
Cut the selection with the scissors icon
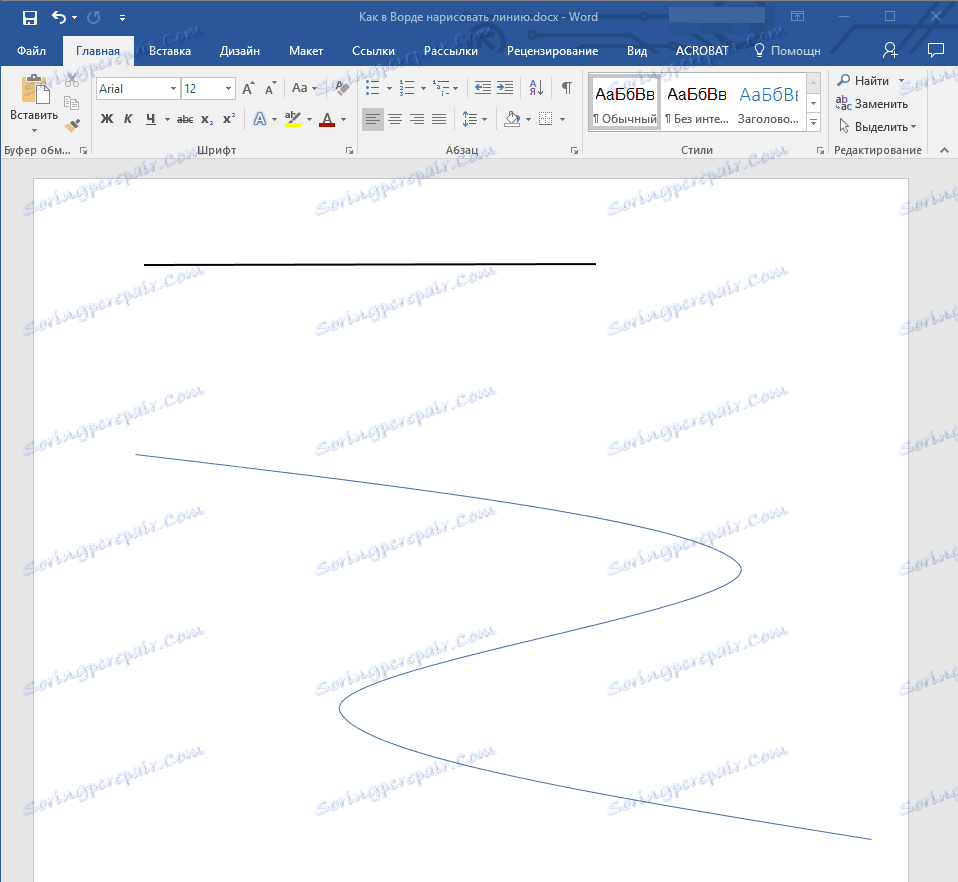pyautogui.click(x=72, y=79)
